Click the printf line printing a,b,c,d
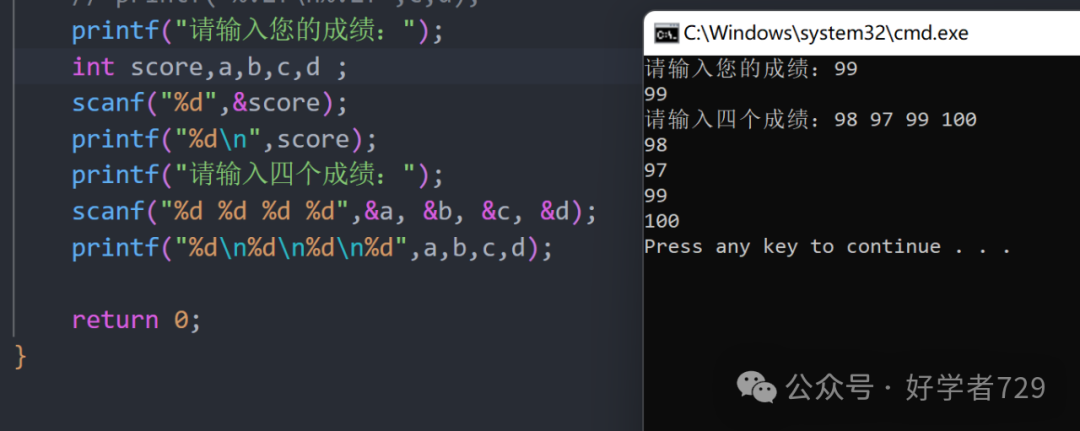 coord(312,249)
